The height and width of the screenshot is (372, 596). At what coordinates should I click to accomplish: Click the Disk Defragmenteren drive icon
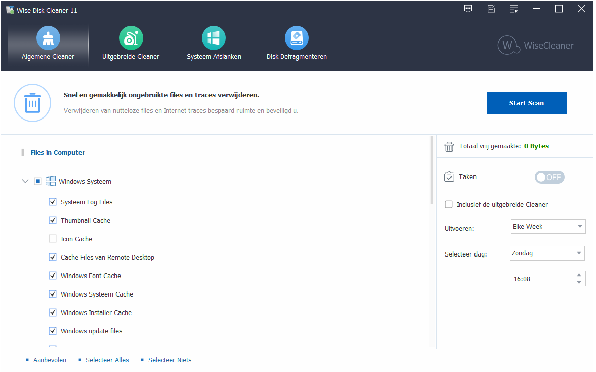click(296, 38)
